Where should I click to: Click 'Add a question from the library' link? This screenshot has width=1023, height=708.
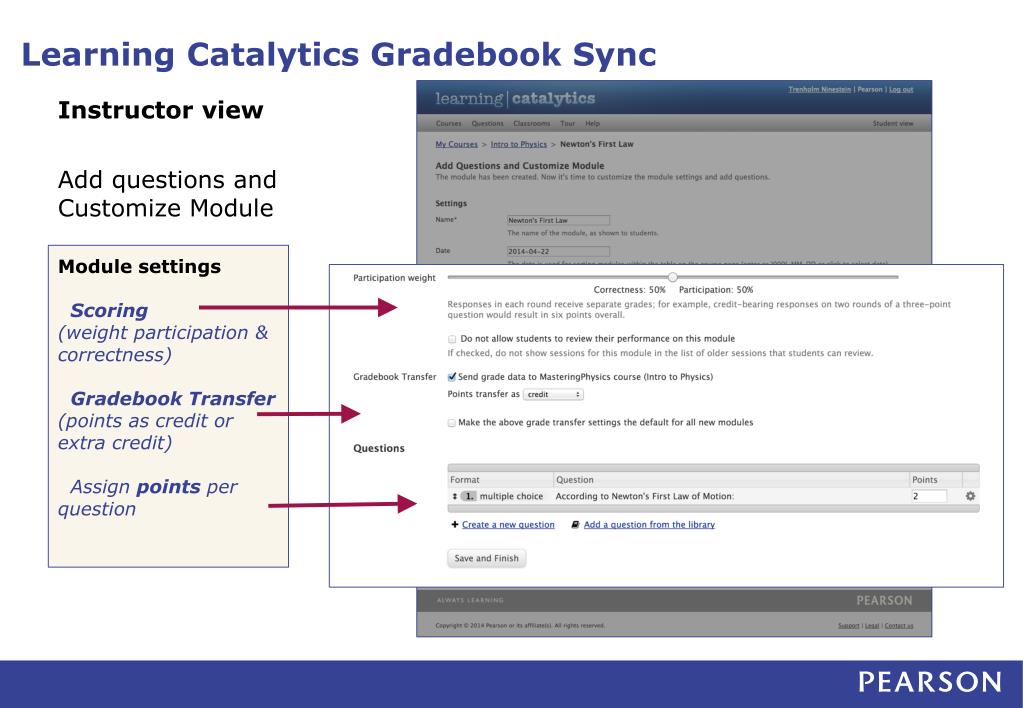pos(649,525)
